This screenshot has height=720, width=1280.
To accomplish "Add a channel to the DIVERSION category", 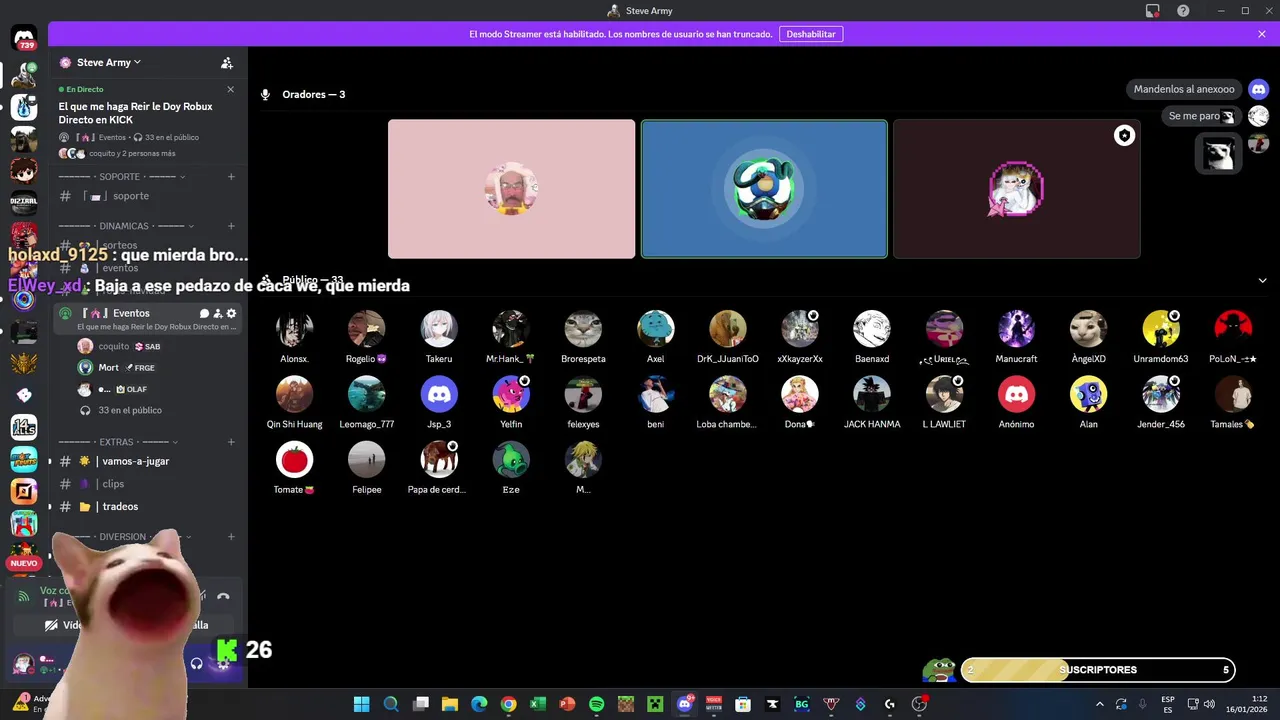I will (x=231, y=537).
